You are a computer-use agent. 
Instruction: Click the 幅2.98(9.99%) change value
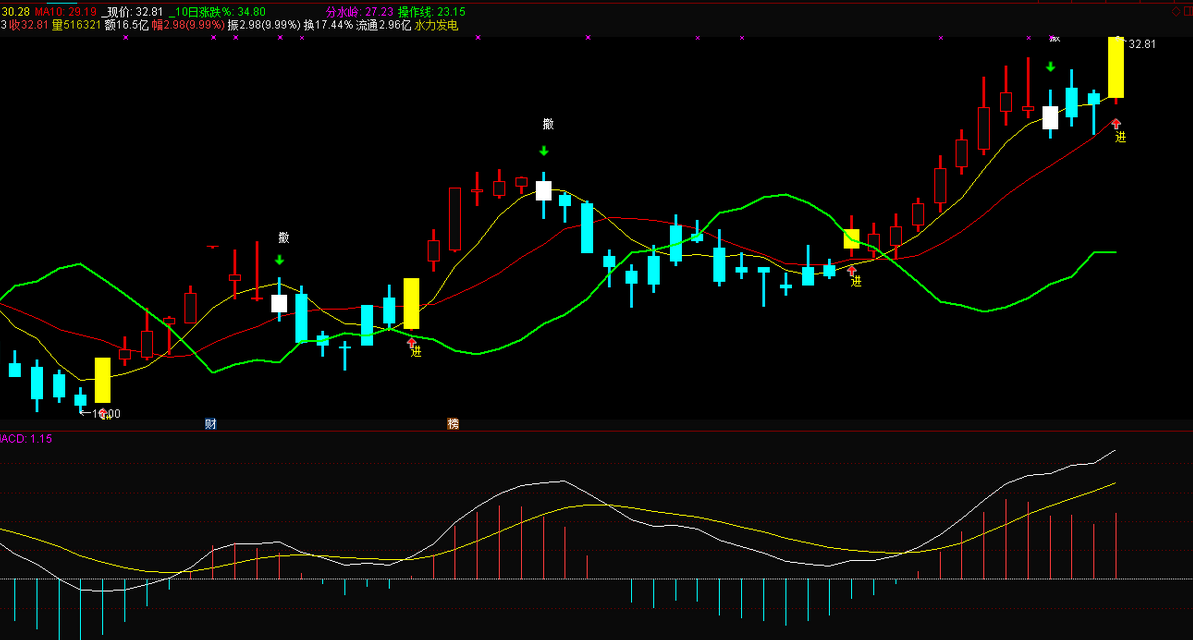(188, 25)
